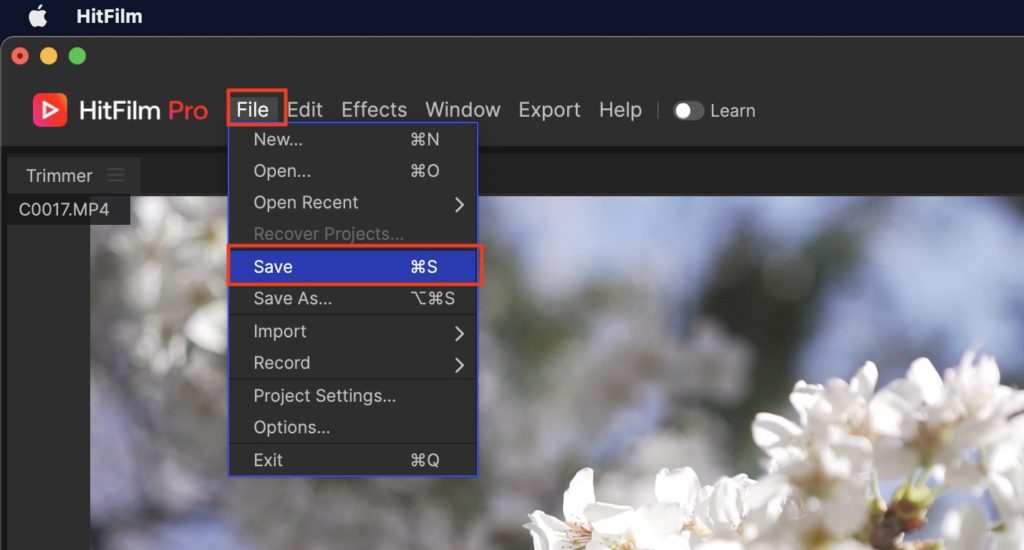Select Save As... menu entry

tap(353, 299)
